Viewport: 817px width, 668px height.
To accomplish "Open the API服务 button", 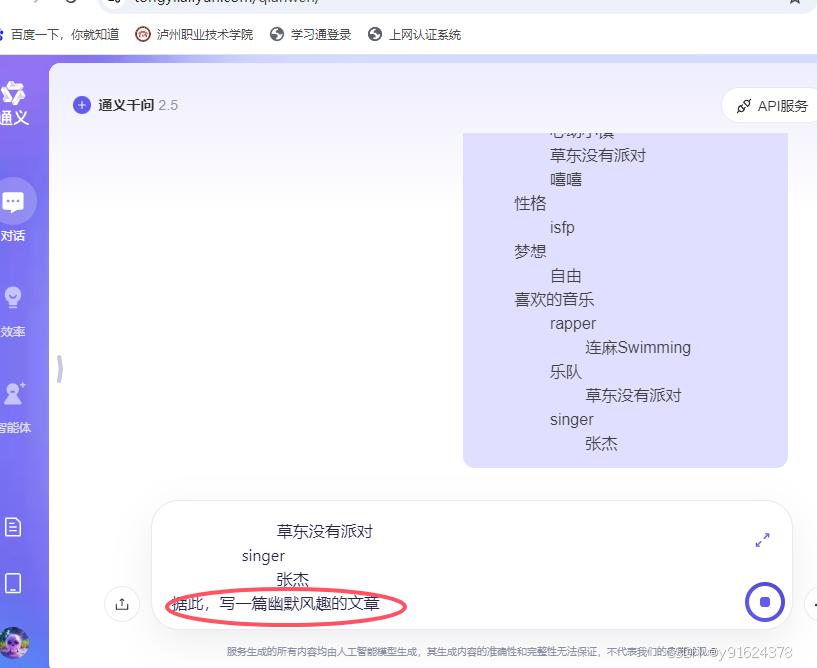I will click(771, 106).
